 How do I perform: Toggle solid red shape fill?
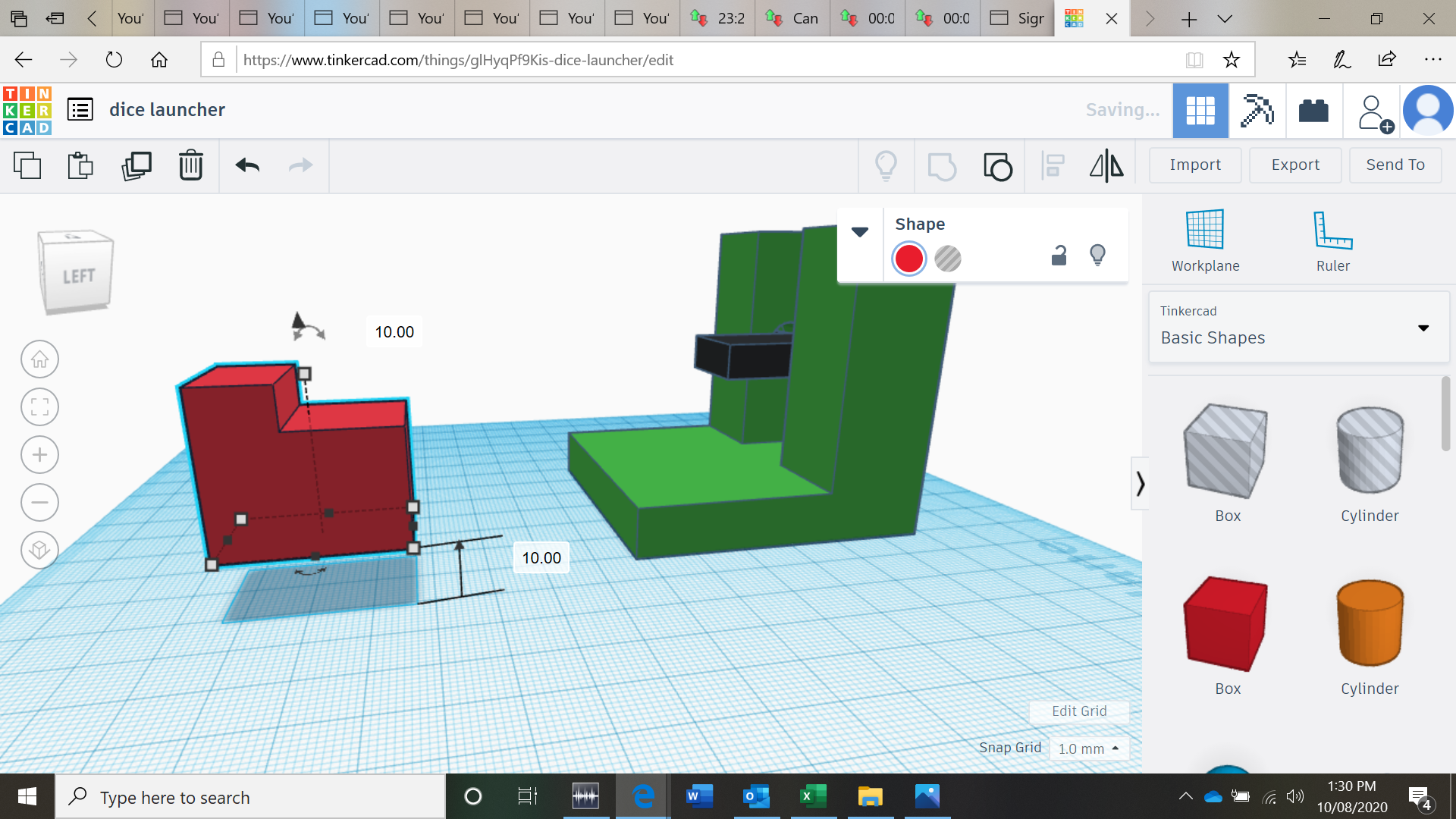click(908, 259)
